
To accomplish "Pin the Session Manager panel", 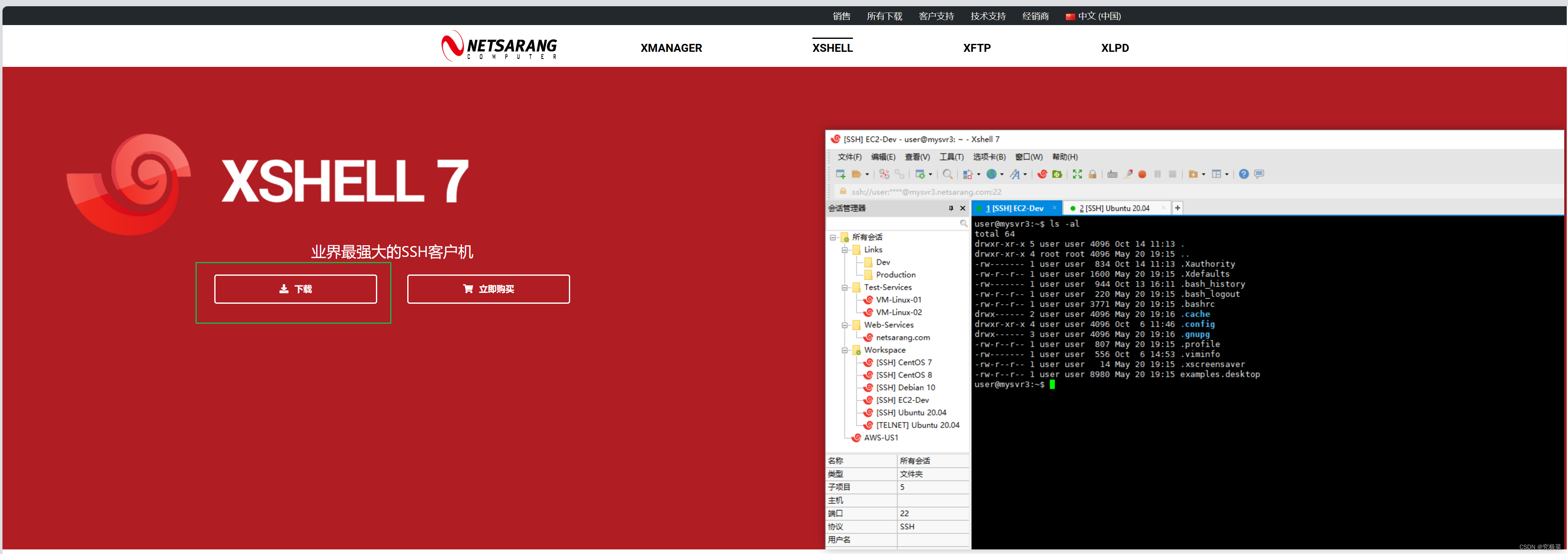I will 951,208.
